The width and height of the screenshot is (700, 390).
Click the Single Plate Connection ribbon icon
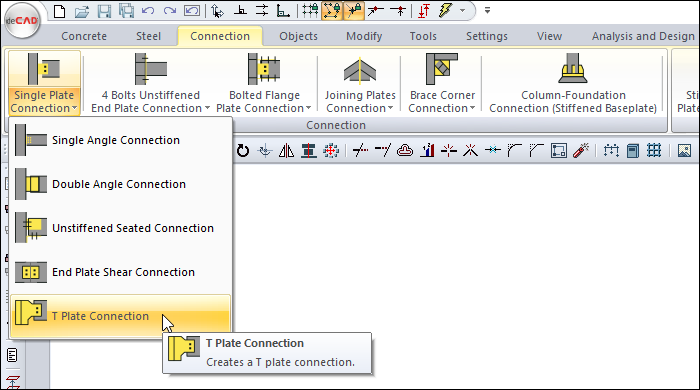[44, 69]
